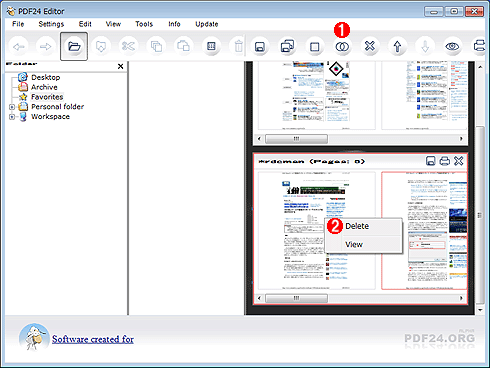Open the 'Software created for' link
The width and height of the screenshot is (490, 368).
[93, 339]
